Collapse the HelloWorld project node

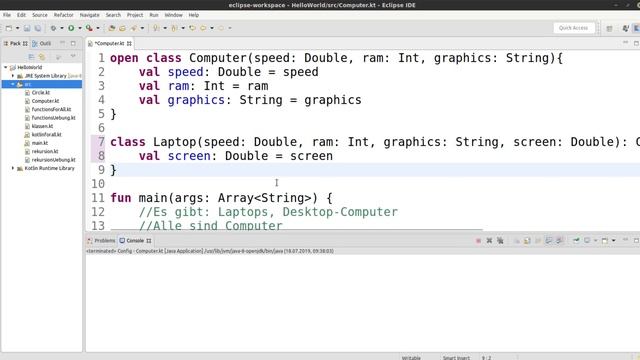pyautogui.click(x=6, y=67)
